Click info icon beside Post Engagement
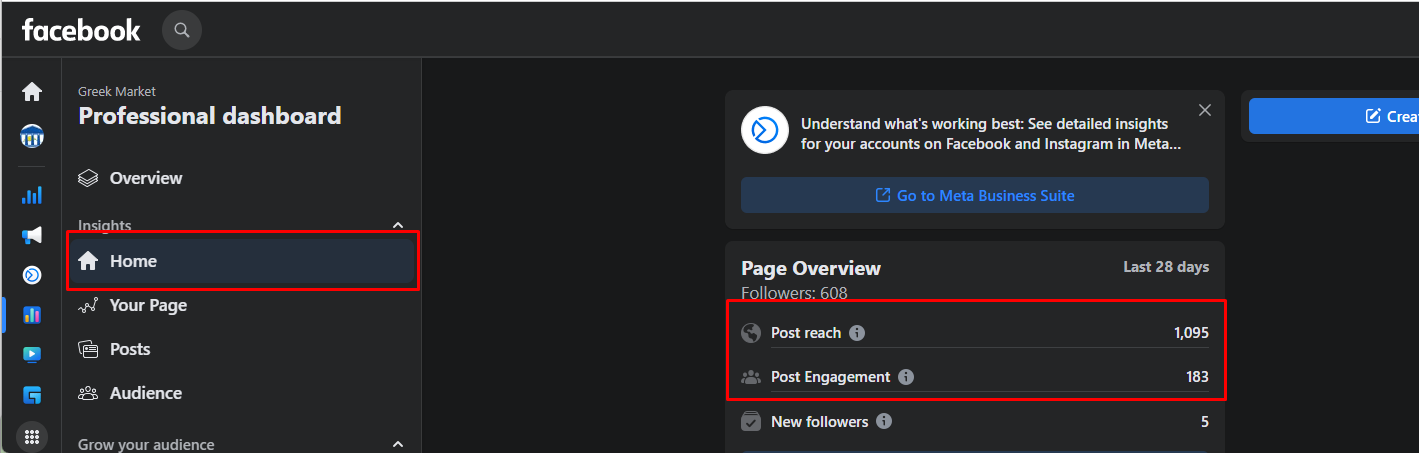Image resolution: width=1419 pixels, height=453 pixels. 906,377
